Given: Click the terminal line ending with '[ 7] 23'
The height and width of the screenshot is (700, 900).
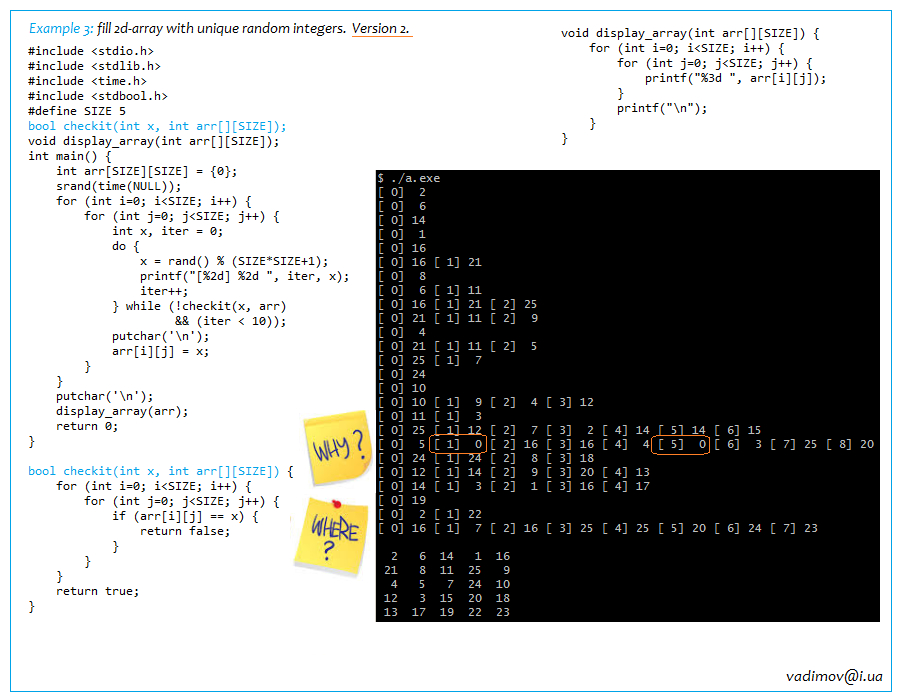Looking at the screenshot, I should pos(598,528).
